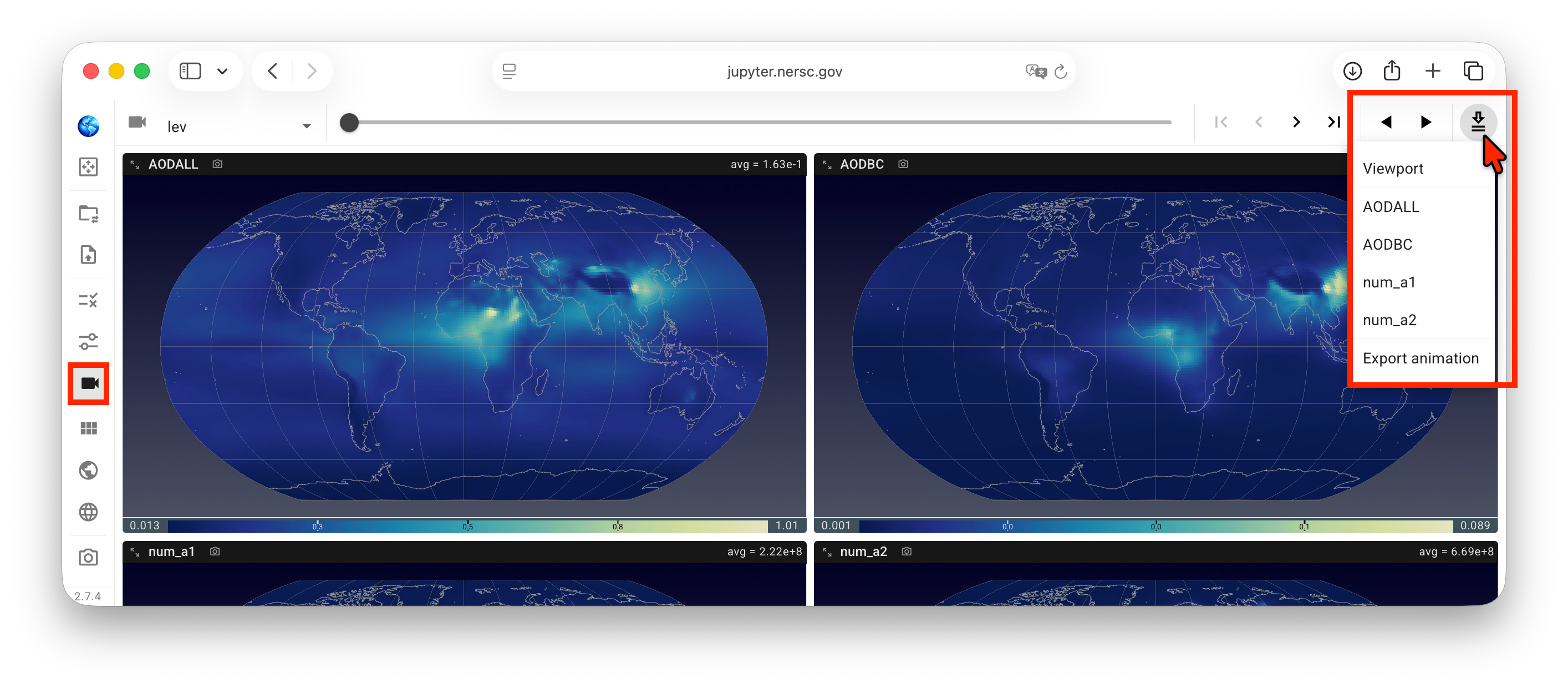1568x688 pixels.
Task: Show Safari downloads
Action: (x=1352, y=71)
